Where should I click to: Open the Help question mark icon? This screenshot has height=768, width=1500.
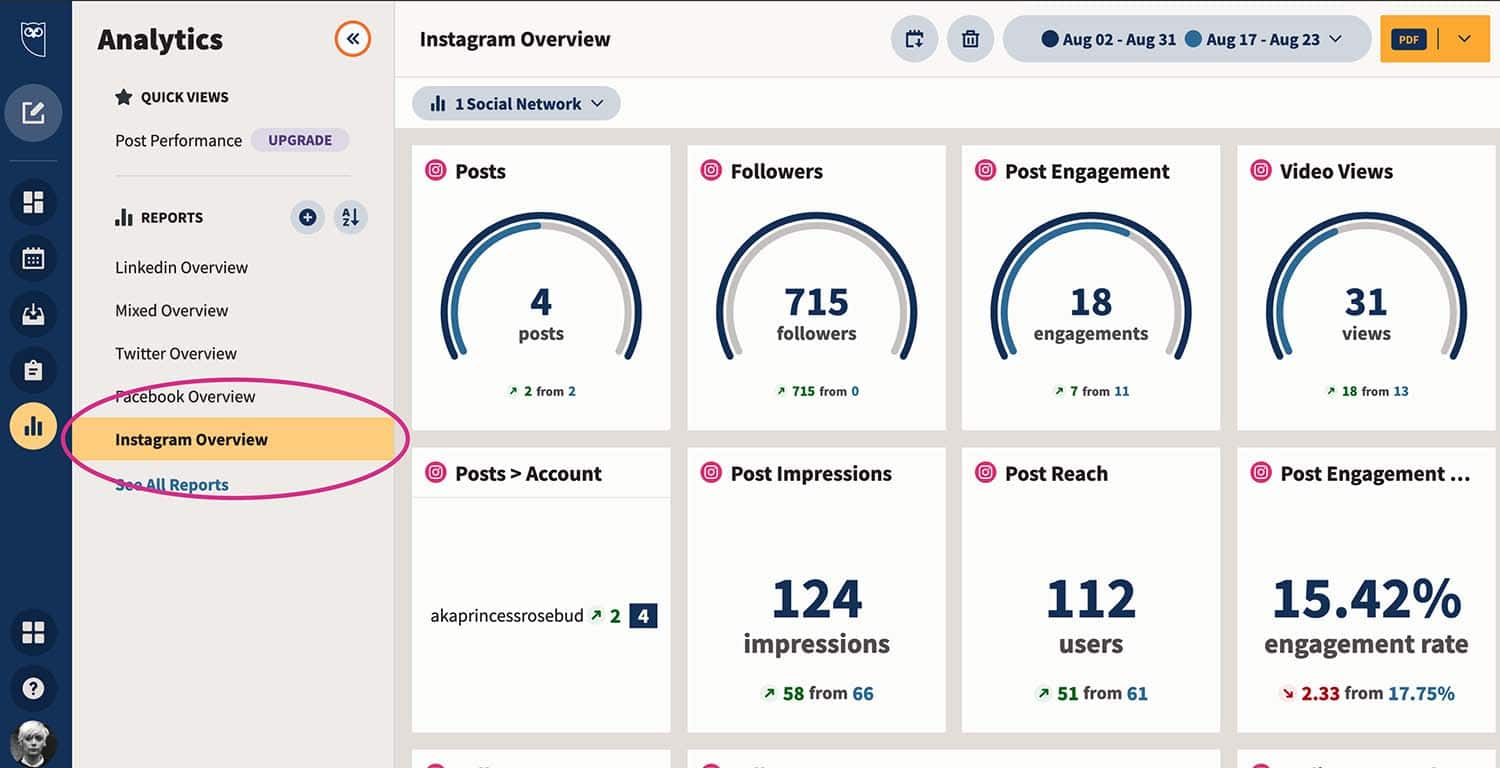click(33, 689)
